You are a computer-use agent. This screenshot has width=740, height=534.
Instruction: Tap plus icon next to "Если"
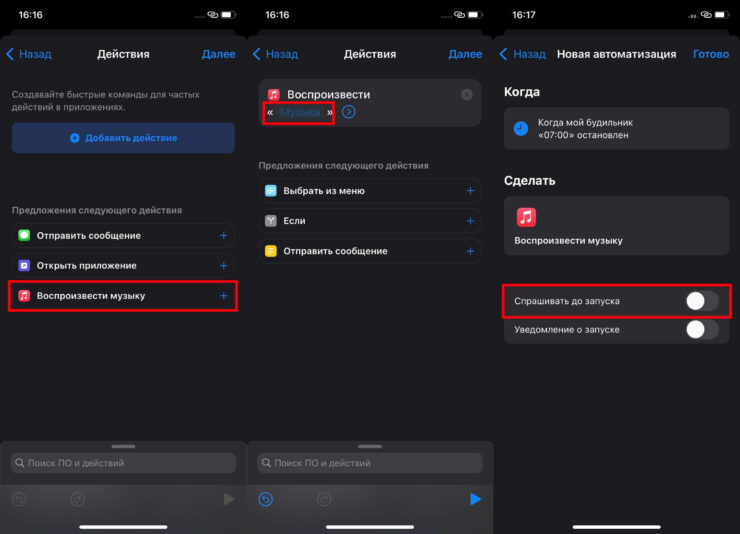click(470, 221)
